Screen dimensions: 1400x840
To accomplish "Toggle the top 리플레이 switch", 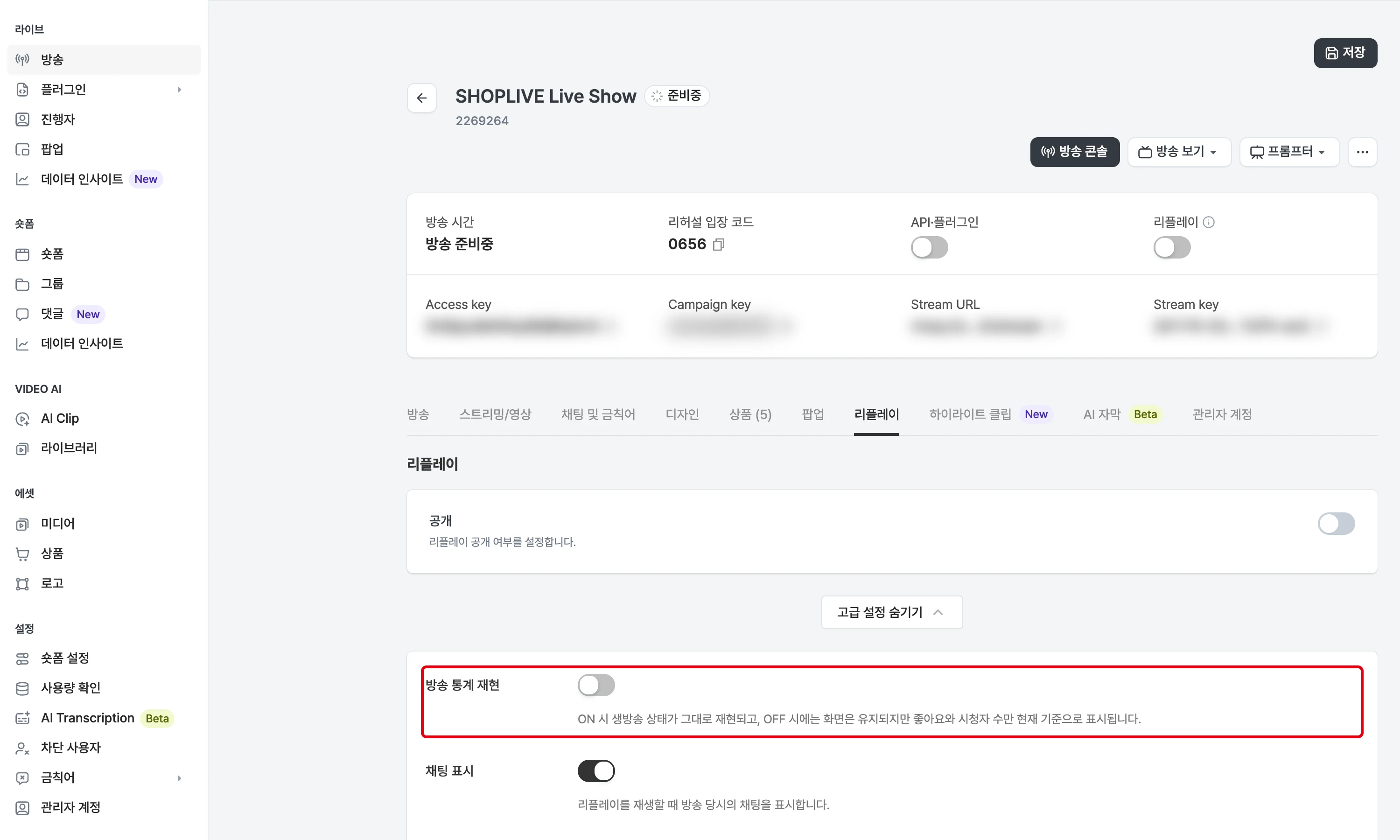I will click(1172, 247).
